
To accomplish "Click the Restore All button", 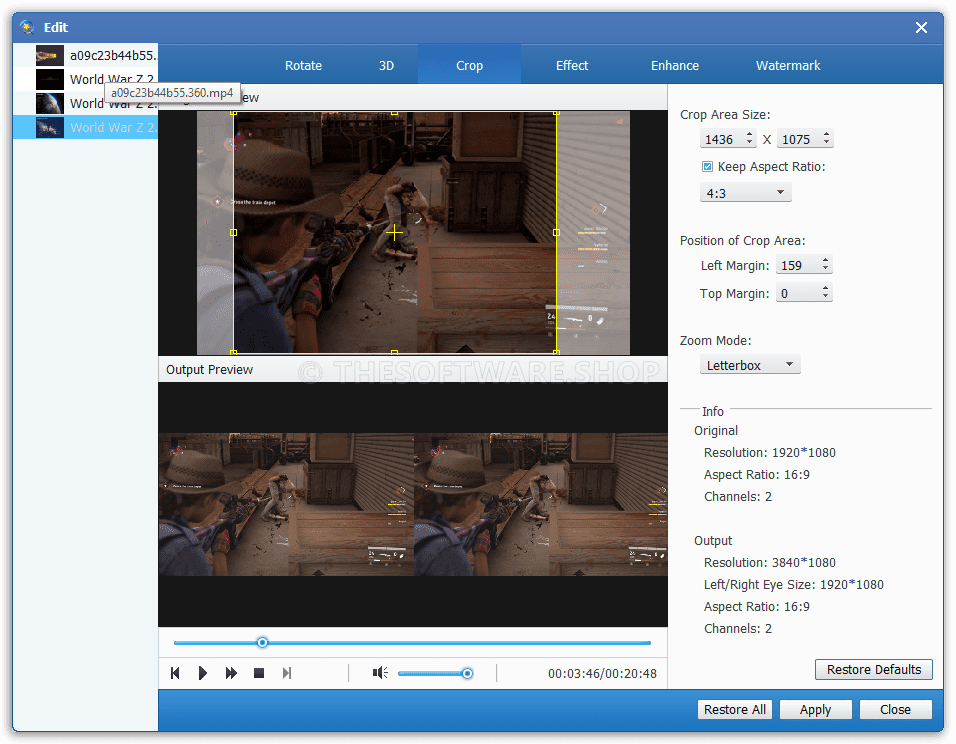I will click(x=735, y=709).
